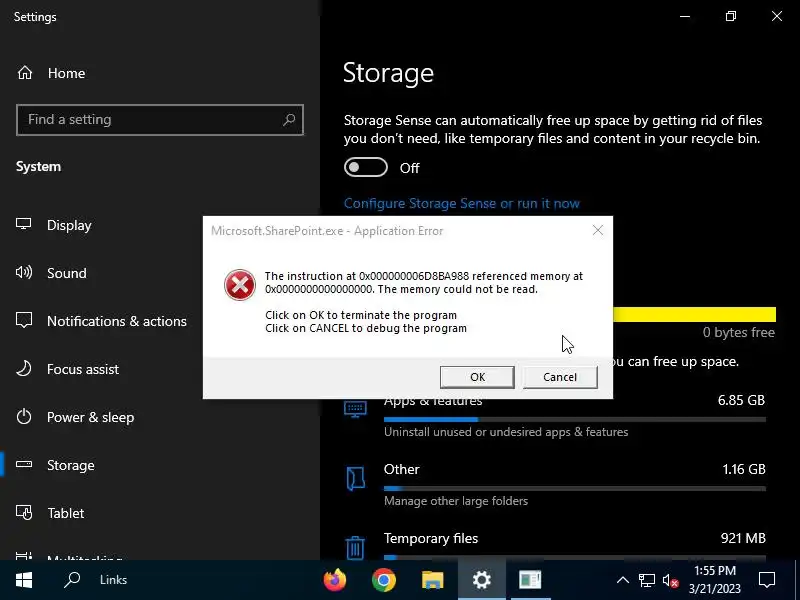
Task: Show hidden system tray icons
Action: pyautogui.click(x=622, y=580)
